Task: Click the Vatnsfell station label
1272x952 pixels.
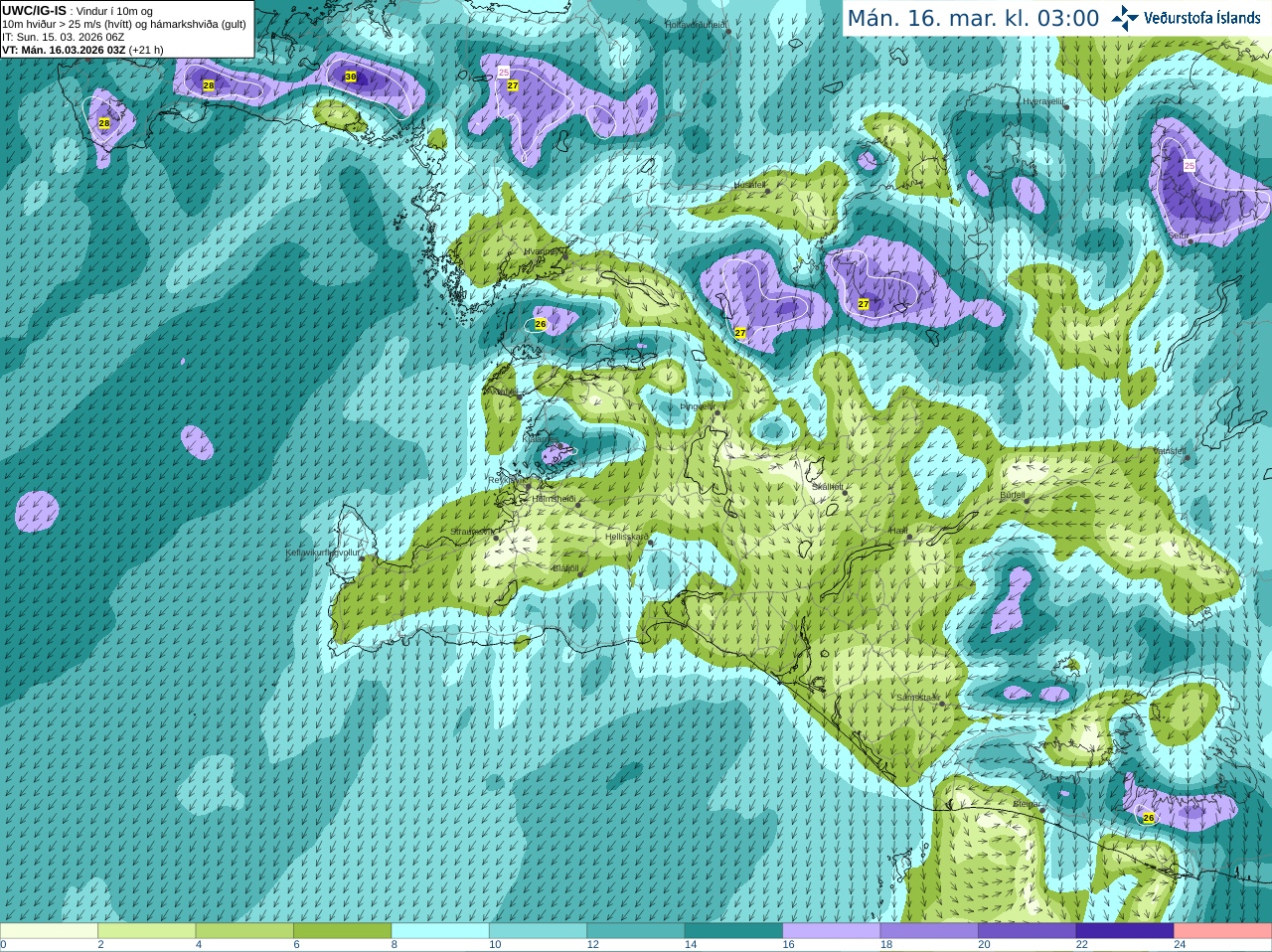Action: (1170, 451)
